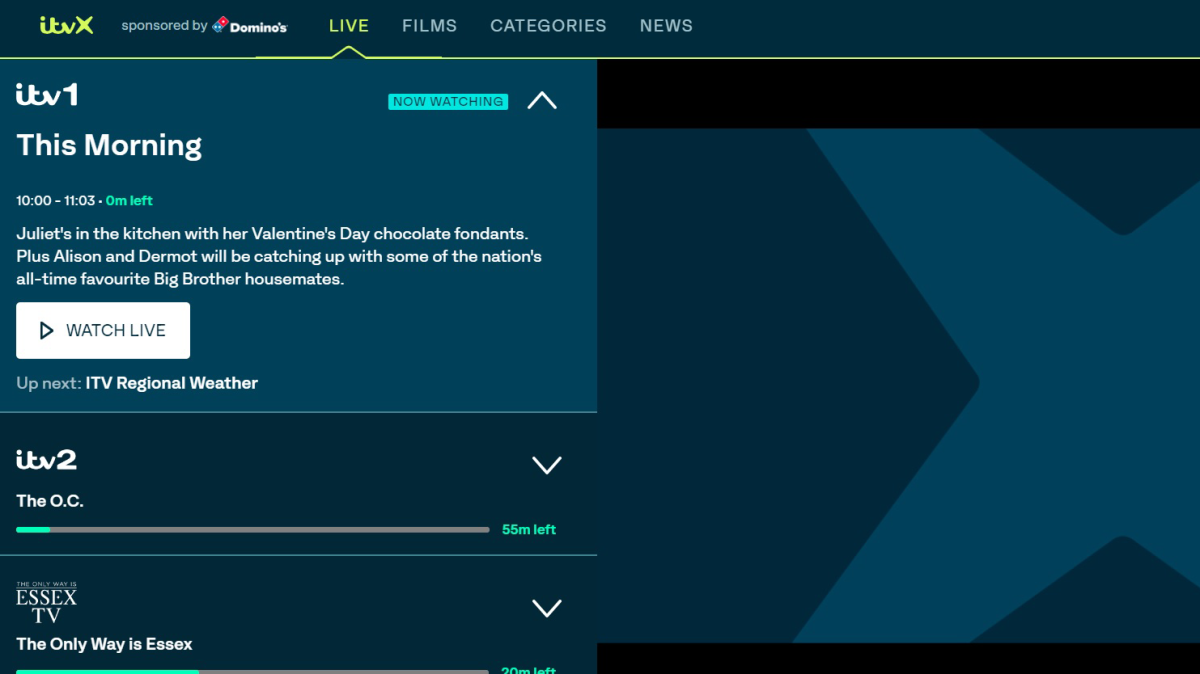Open the CATEGORIES tab
The width and height of the screenshot is (1200, 674).
[548, 26]
